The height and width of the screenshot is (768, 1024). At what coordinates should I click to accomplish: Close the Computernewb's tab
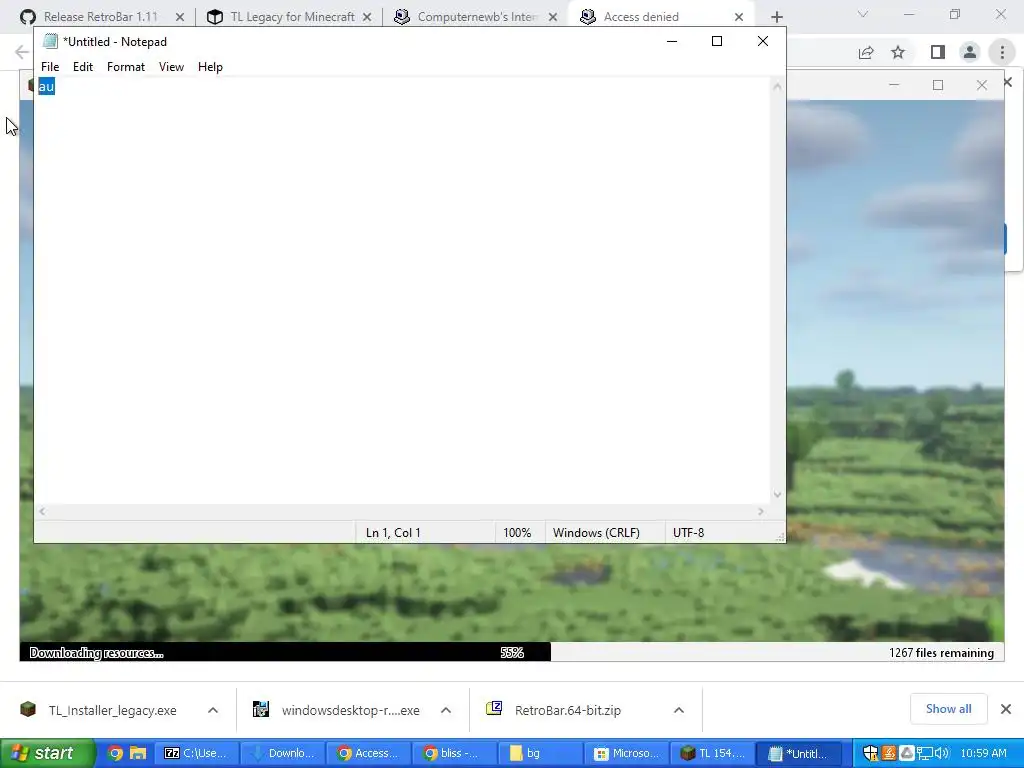coord(553,17)
